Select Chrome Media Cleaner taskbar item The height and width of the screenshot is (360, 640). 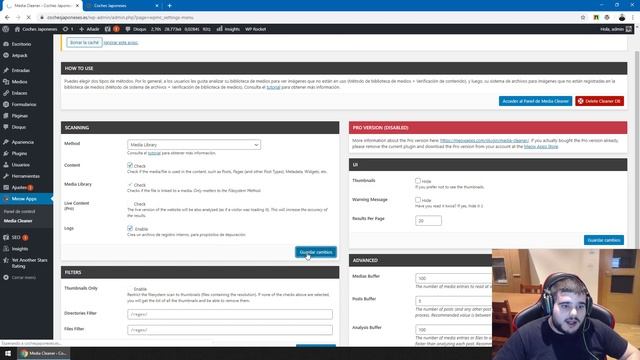click(x=43, y=353)
